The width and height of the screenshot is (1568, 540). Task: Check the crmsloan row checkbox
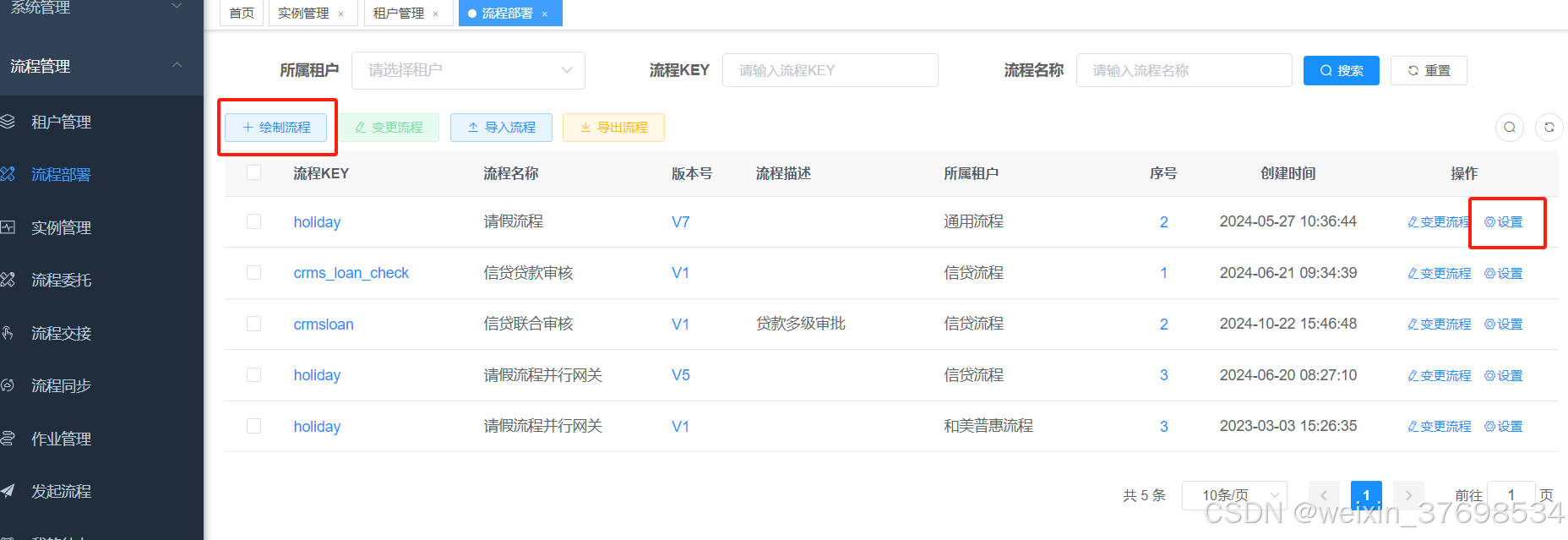point(253,324)
